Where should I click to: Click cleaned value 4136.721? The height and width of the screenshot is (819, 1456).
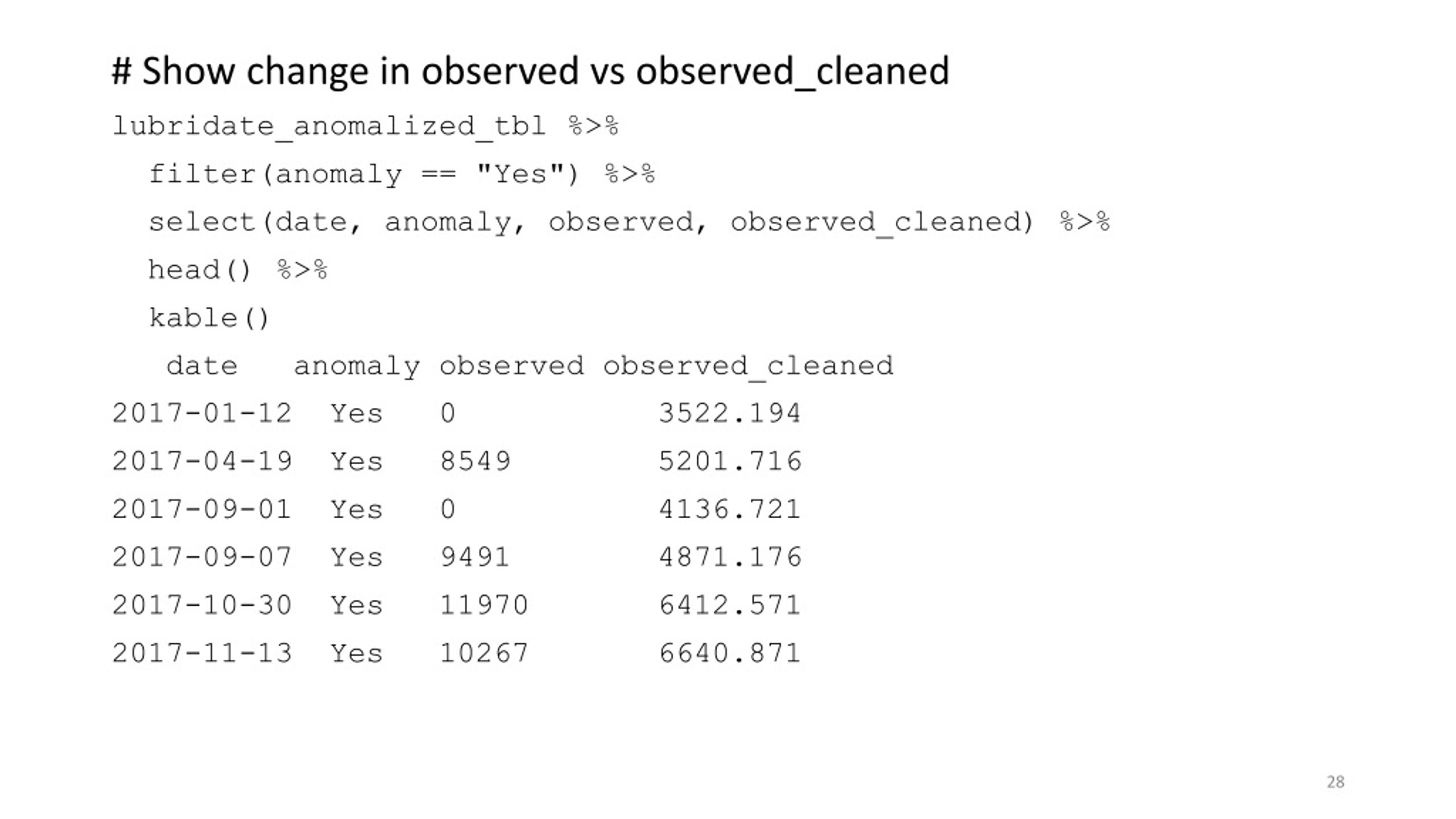730,510
